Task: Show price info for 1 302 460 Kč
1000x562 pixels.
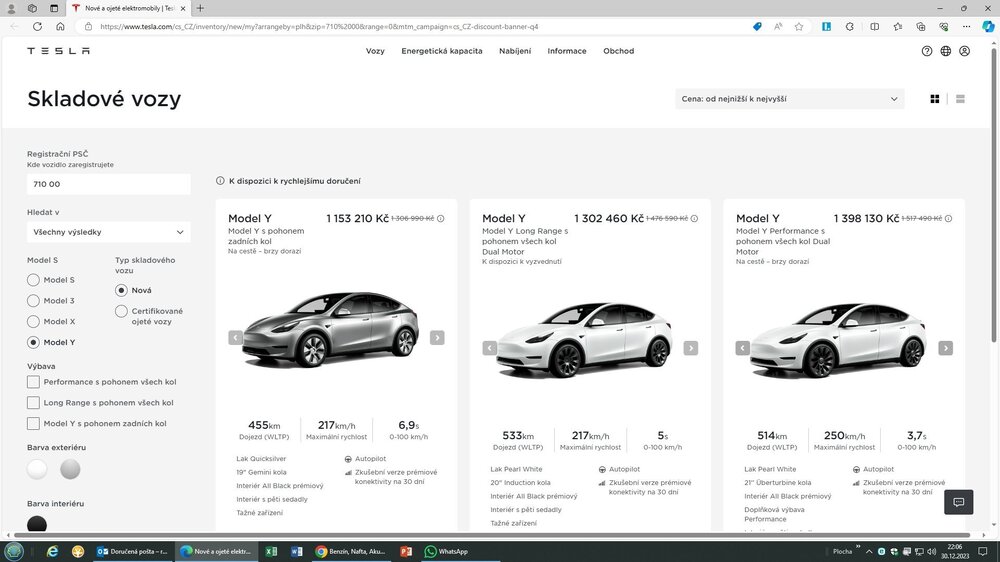Action: [695, 219]
